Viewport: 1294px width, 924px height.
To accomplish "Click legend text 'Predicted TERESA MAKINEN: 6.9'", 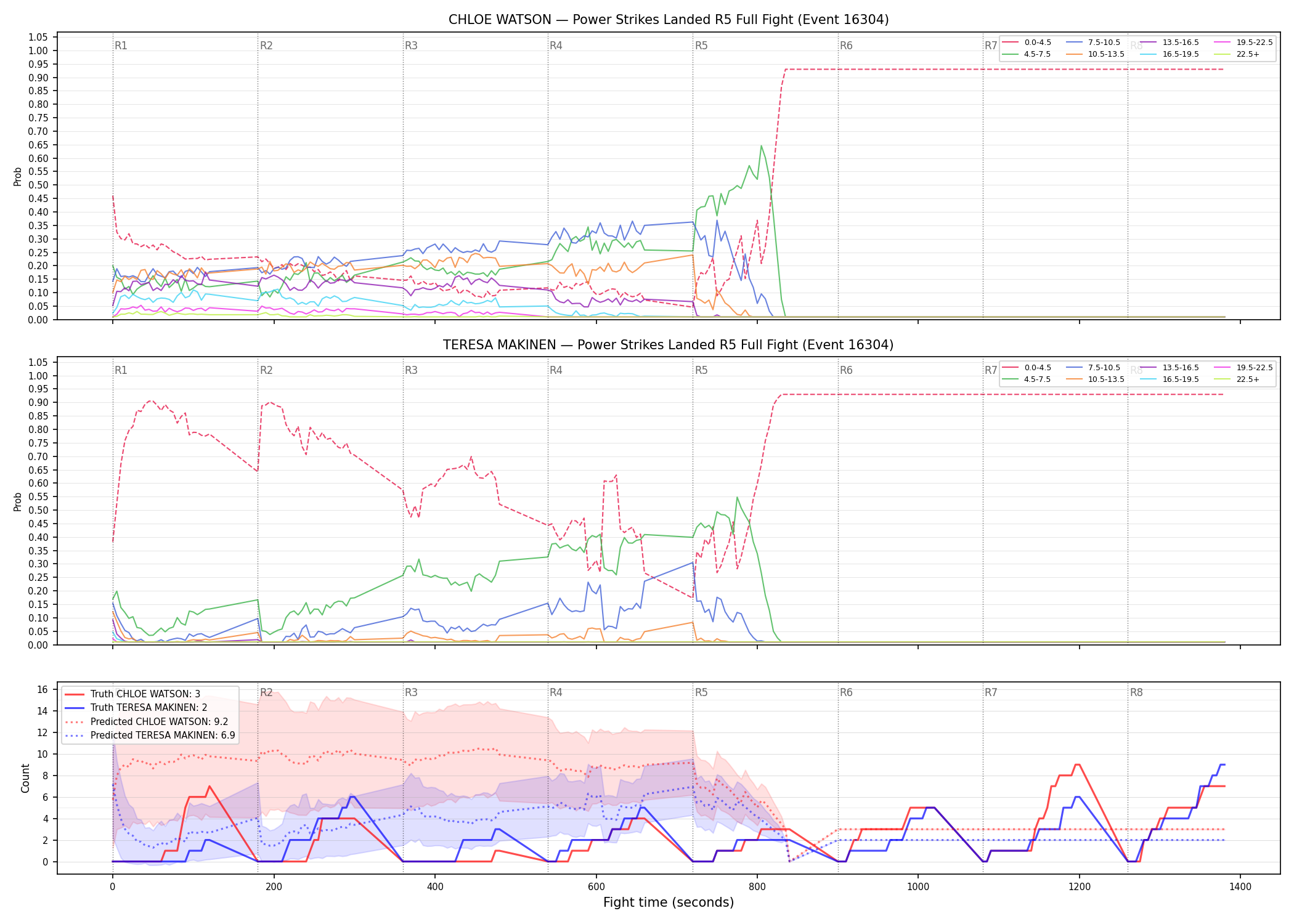I will click(x=163, y=736).
